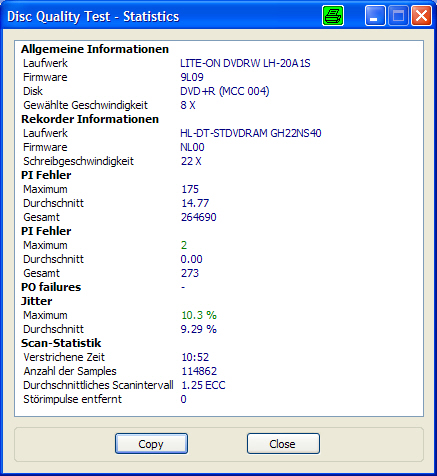Click the PI average value 14.77

tap(195, 203)
